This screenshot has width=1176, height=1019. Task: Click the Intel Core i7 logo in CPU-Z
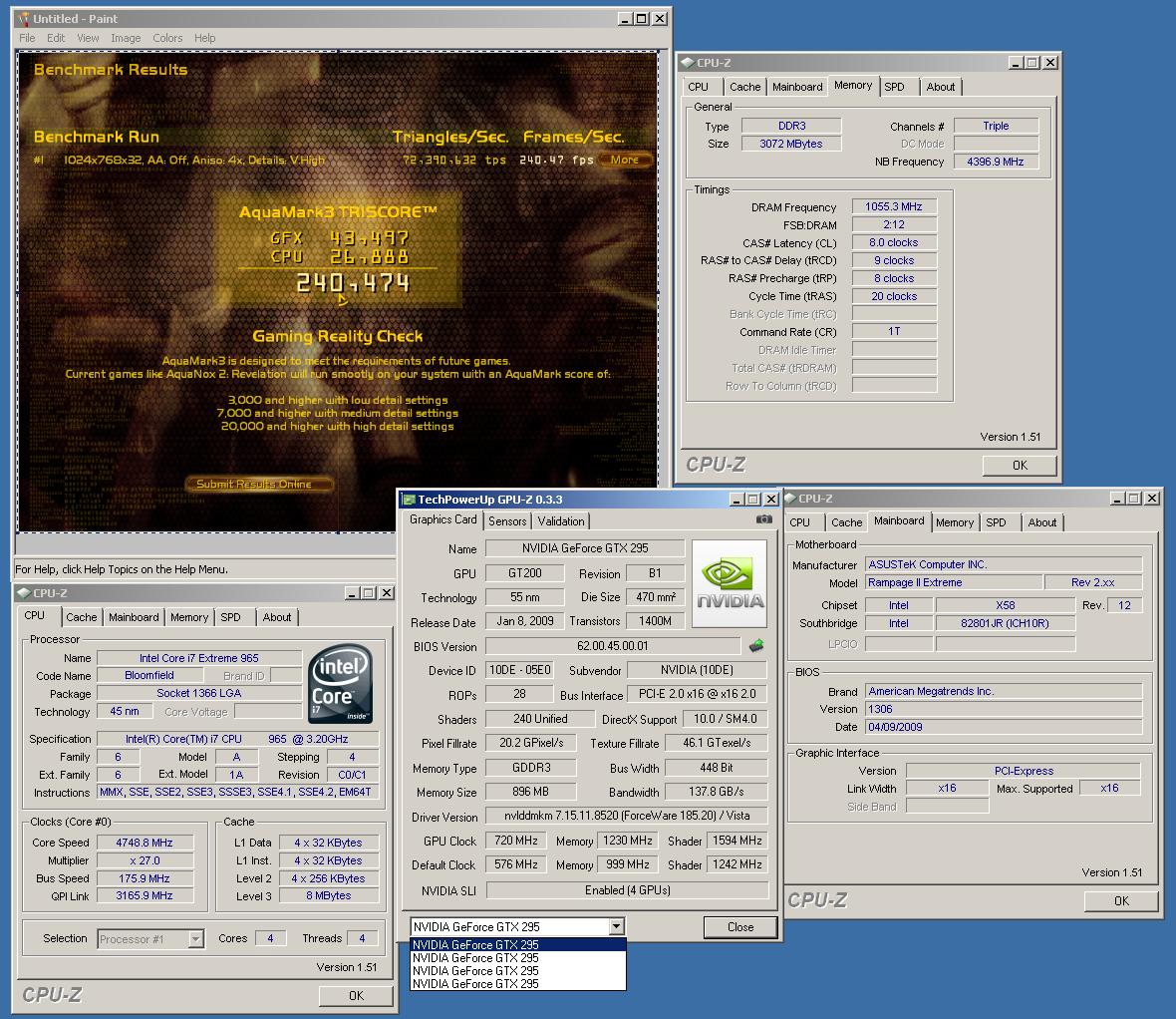(341, 684)
